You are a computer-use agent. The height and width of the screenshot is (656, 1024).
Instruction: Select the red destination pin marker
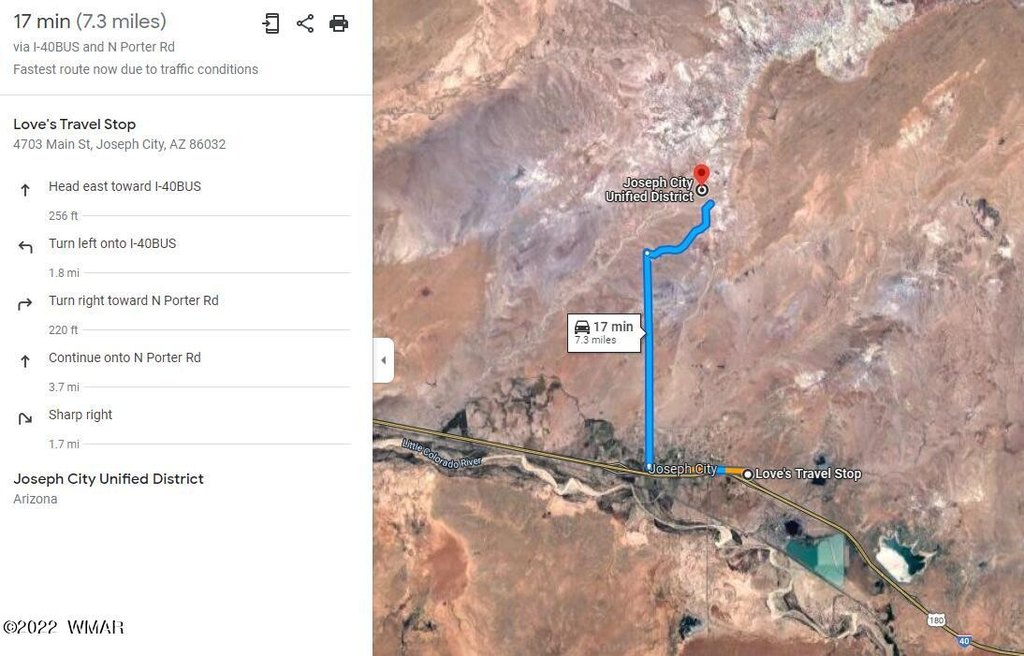click(701, 174)
